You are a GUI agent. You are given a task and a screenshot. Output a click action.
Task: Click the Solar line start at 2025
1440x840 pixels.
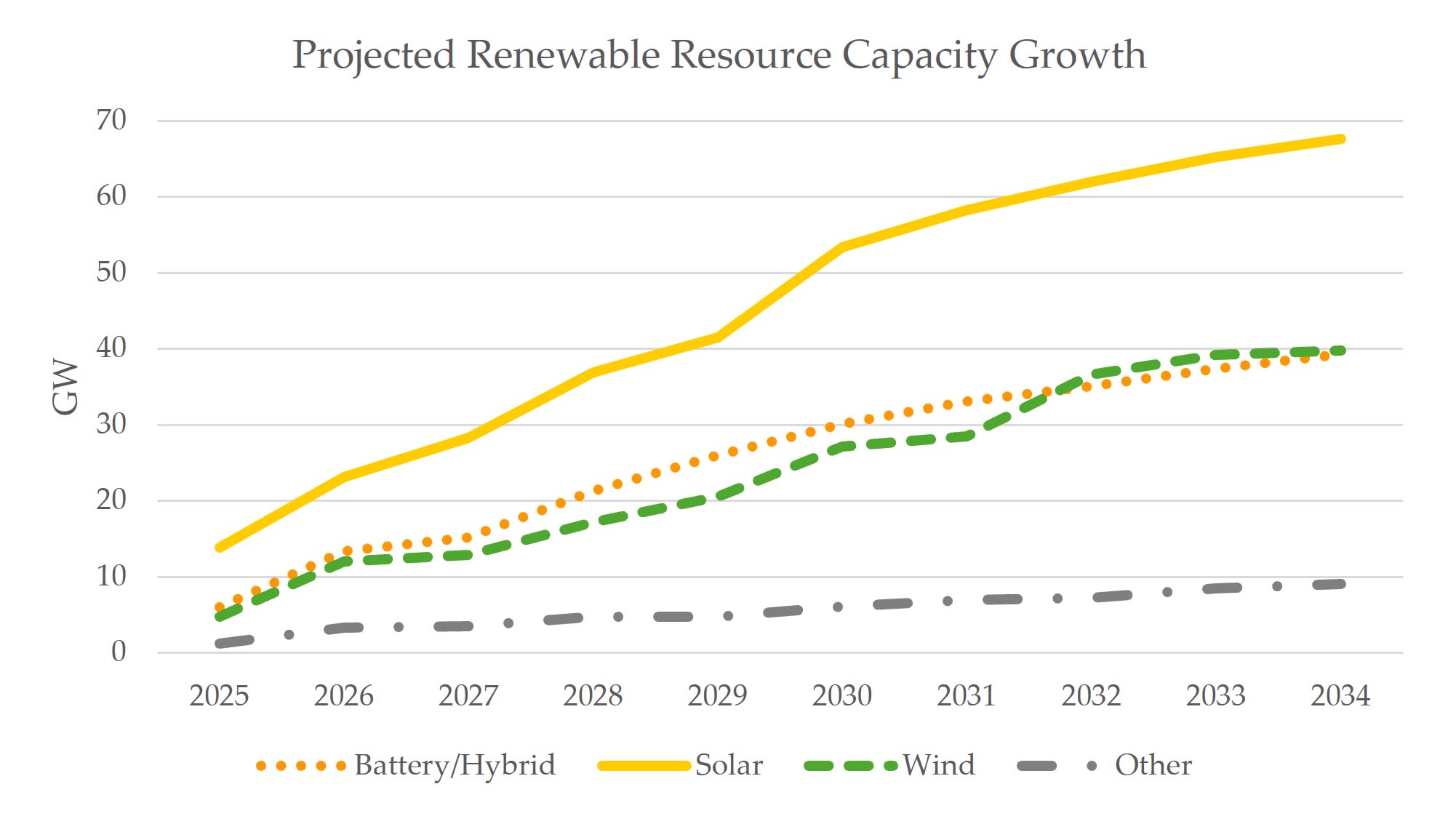coord(220,547)
